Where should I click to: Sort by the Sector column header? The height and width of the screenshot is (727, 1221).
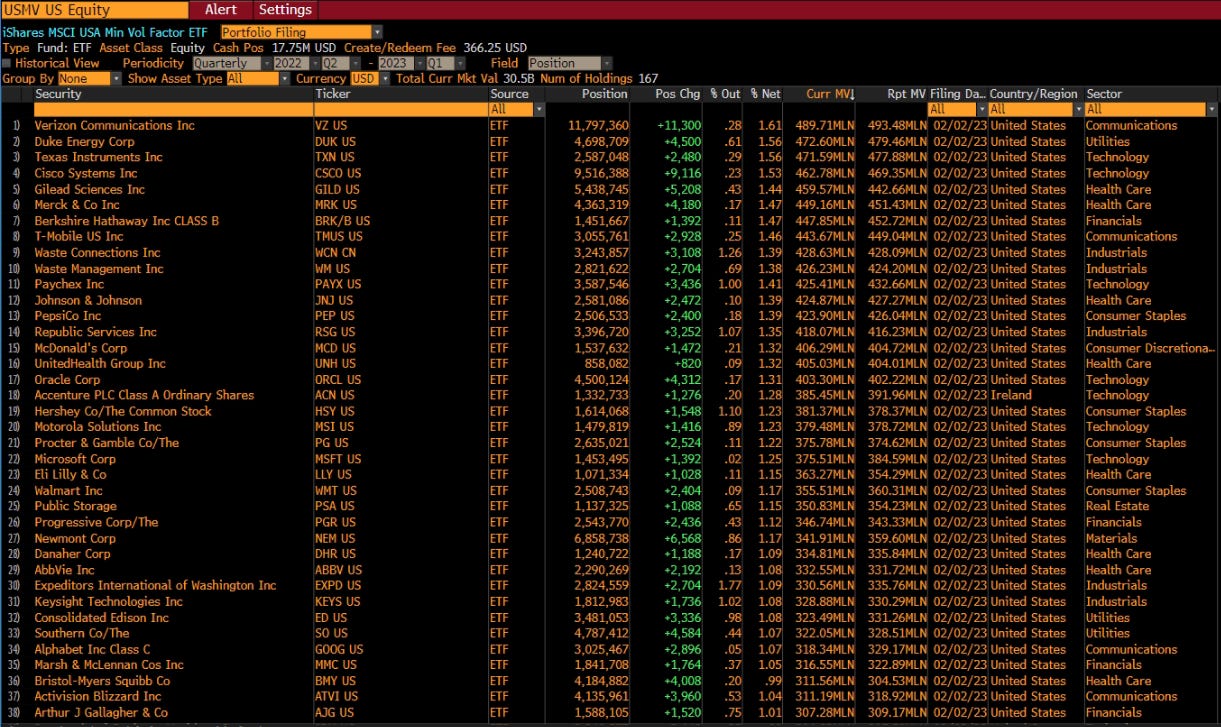point(1104,94)
